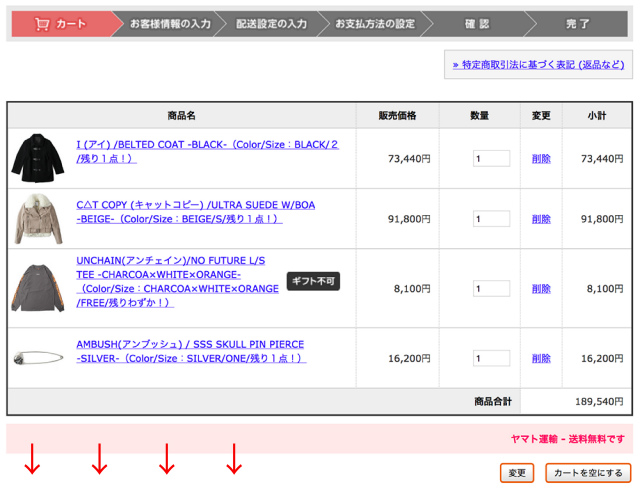
Task: Click the 変更 button below the cart
Action: [517, 473]
